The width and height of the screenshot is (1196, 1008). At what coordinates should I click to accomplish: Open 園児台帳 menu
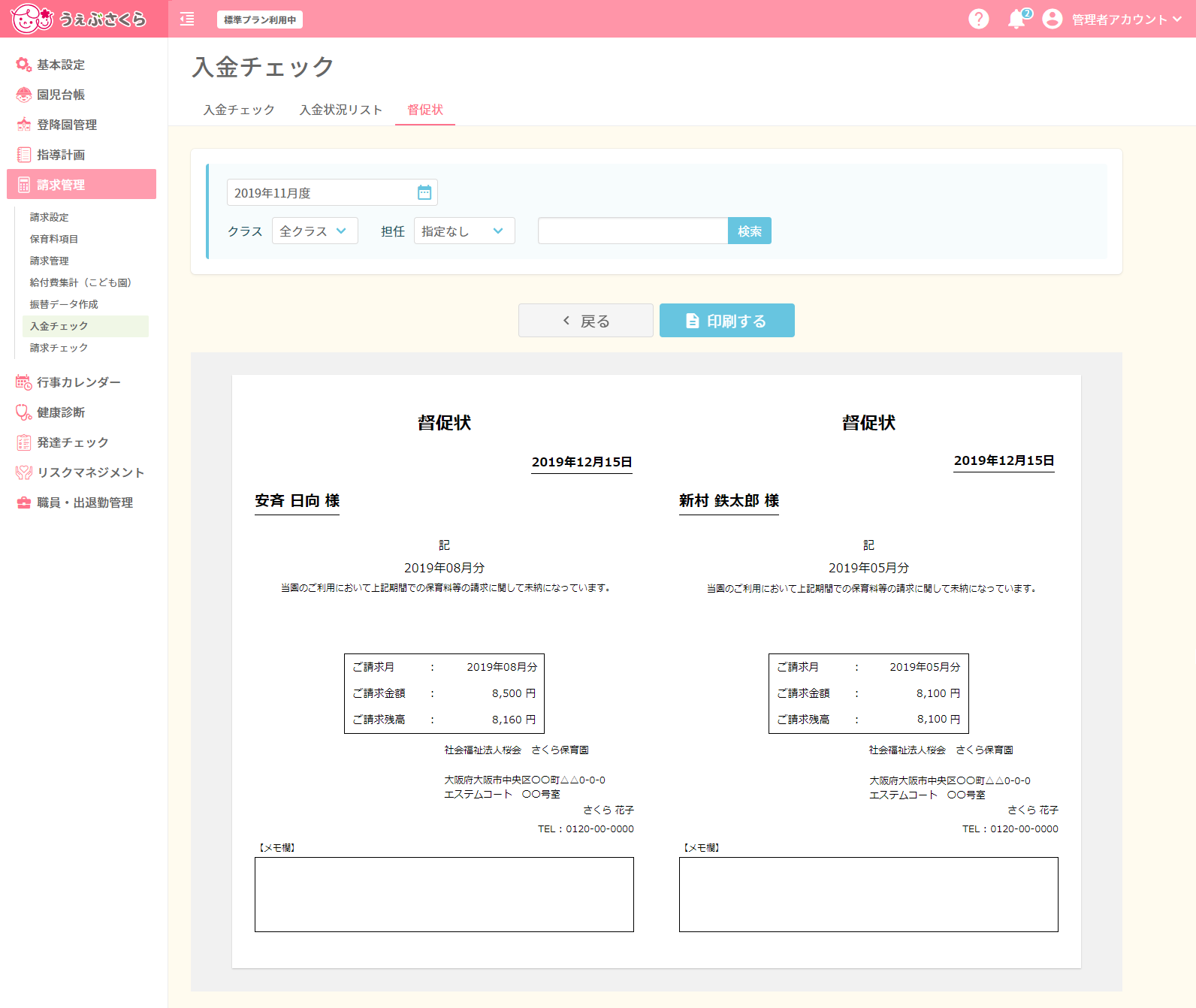pyautogui.click(x=81, y=95)
